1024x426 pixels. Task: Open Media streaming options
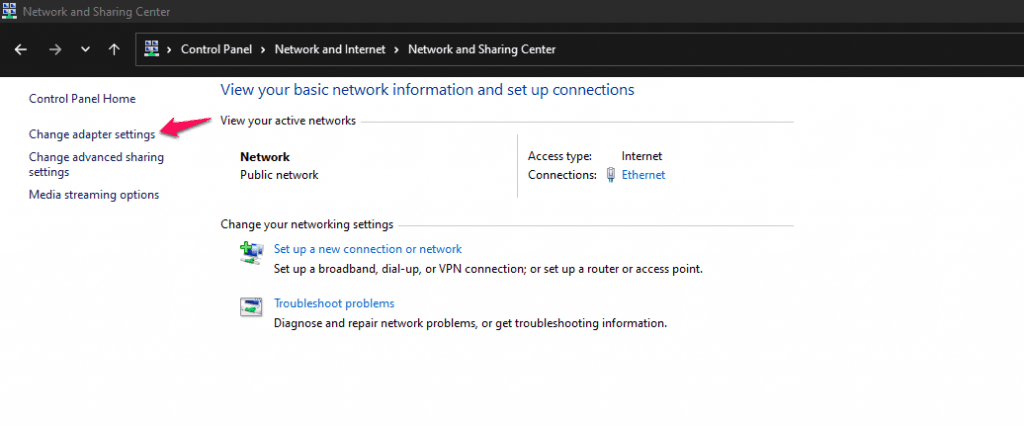pos(94,195)
